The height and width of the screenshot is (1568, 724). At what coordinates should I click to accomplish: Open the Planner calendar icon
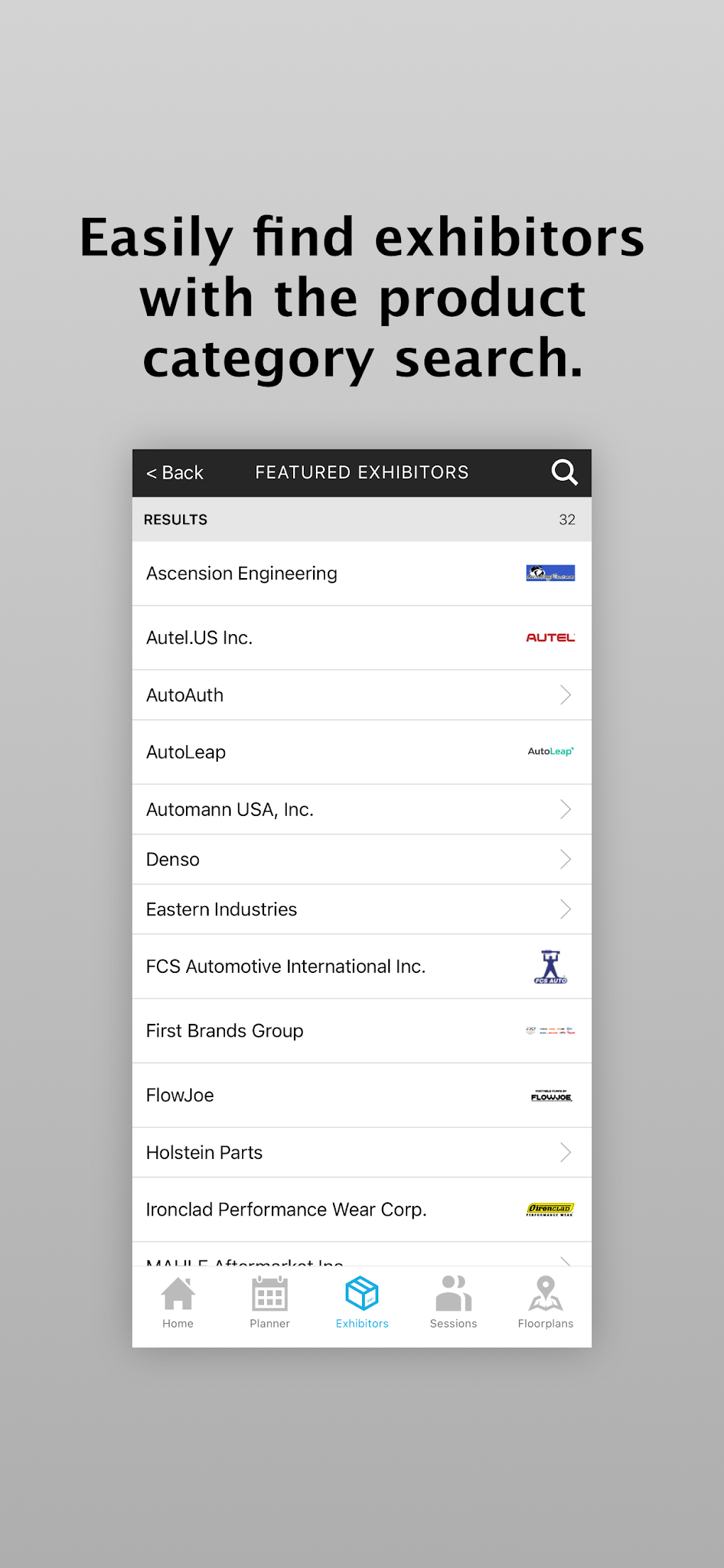(x=270, y=1294)
